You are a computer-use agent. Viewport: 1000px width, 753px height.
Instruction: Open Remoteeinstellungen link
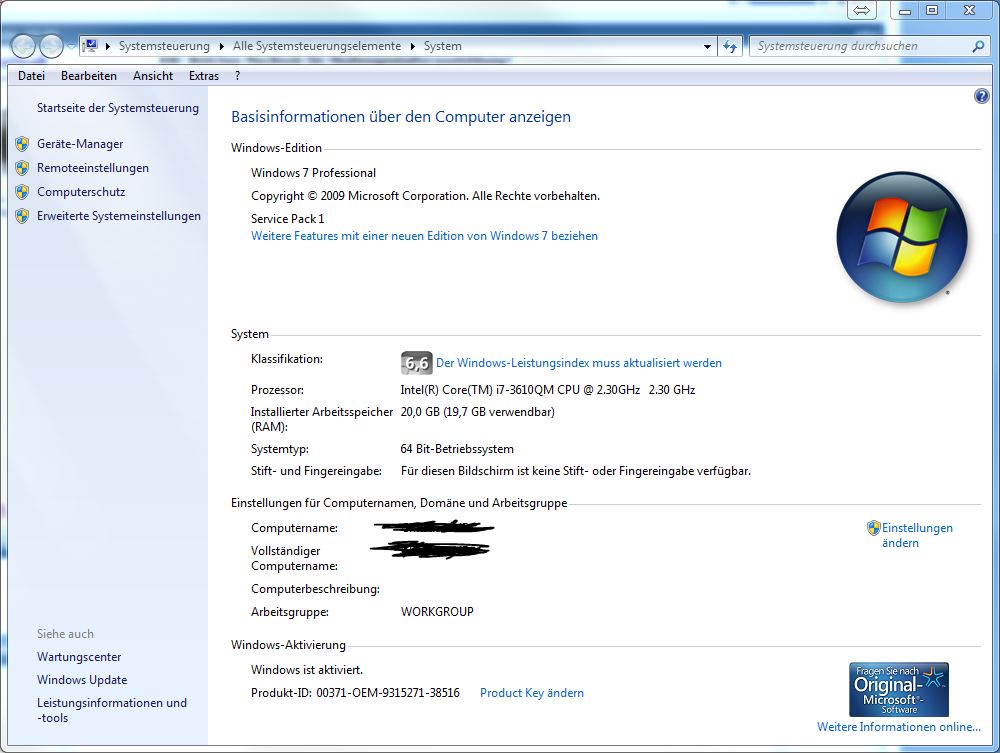tap(92, 168)
